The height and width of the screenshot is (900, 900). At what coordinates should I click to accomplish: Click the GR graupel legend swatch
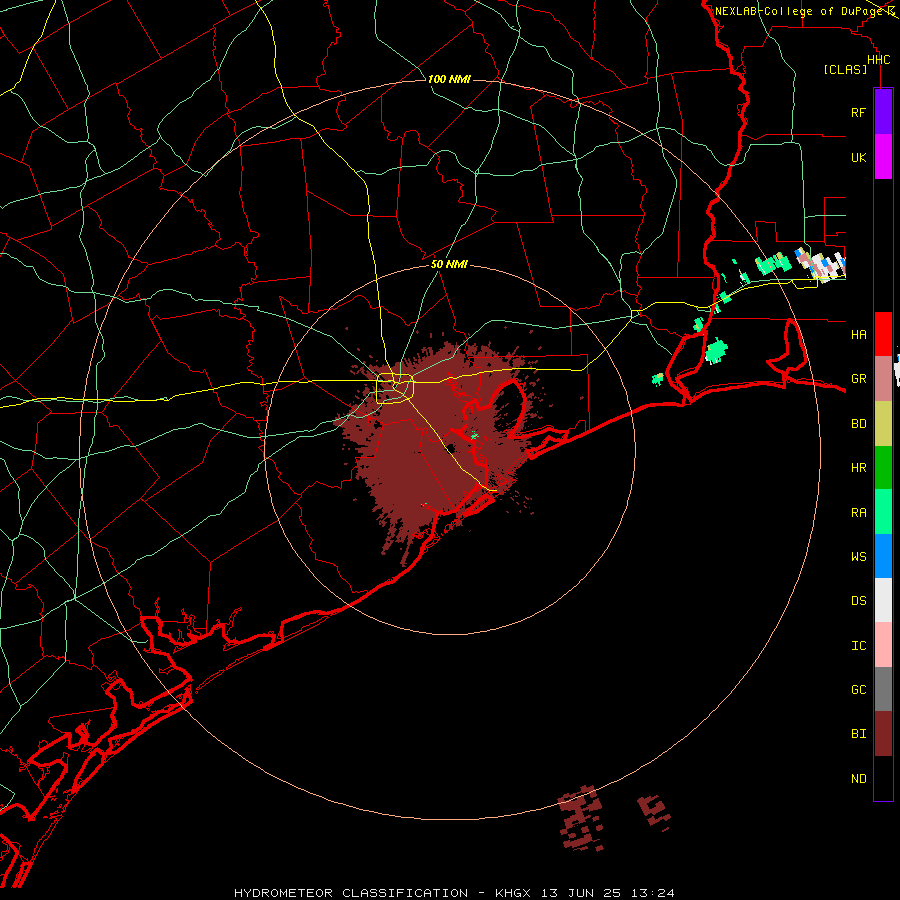[x=883, y=379]
